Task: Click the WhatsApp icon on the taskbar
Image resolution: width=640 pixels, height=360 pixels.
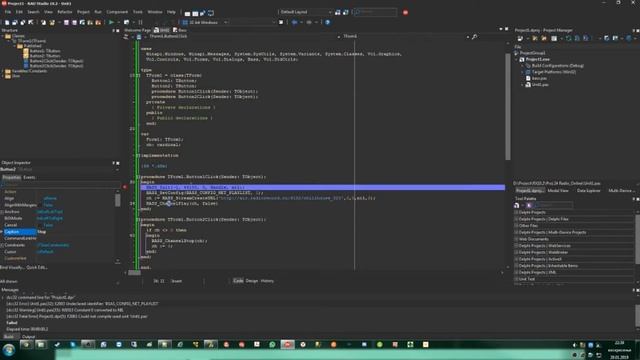Action: (x=272, y=344)
